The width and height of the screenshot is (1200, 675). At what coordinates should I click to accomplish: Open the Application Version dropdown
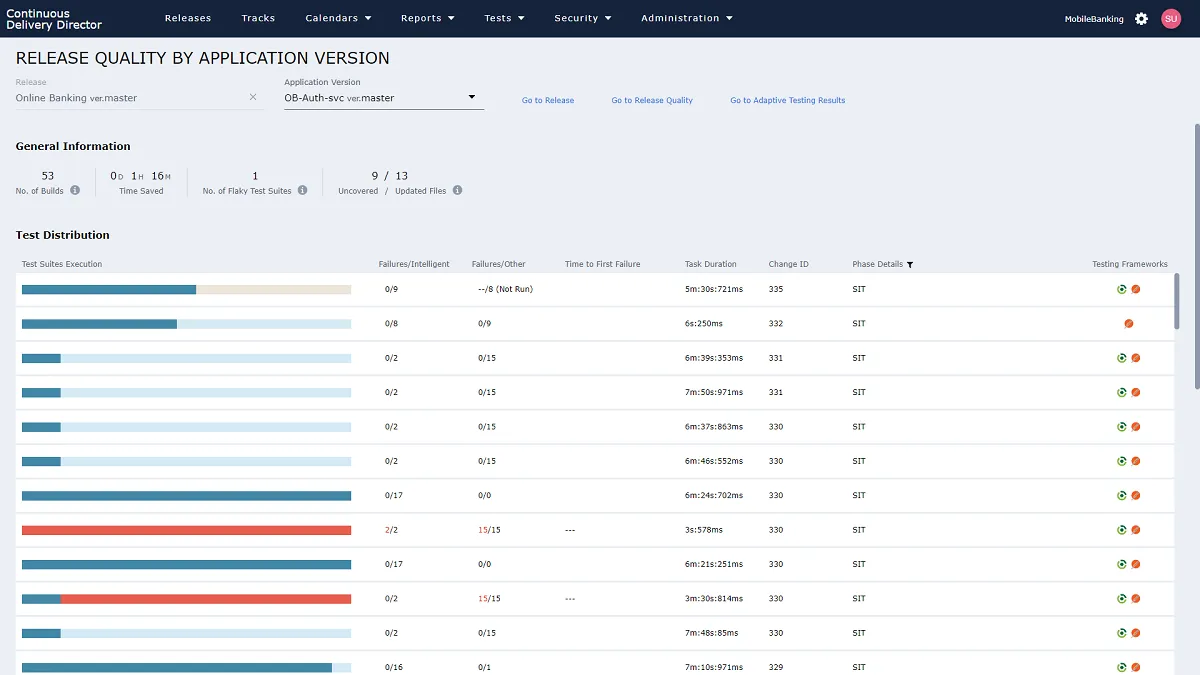point(470,97)
